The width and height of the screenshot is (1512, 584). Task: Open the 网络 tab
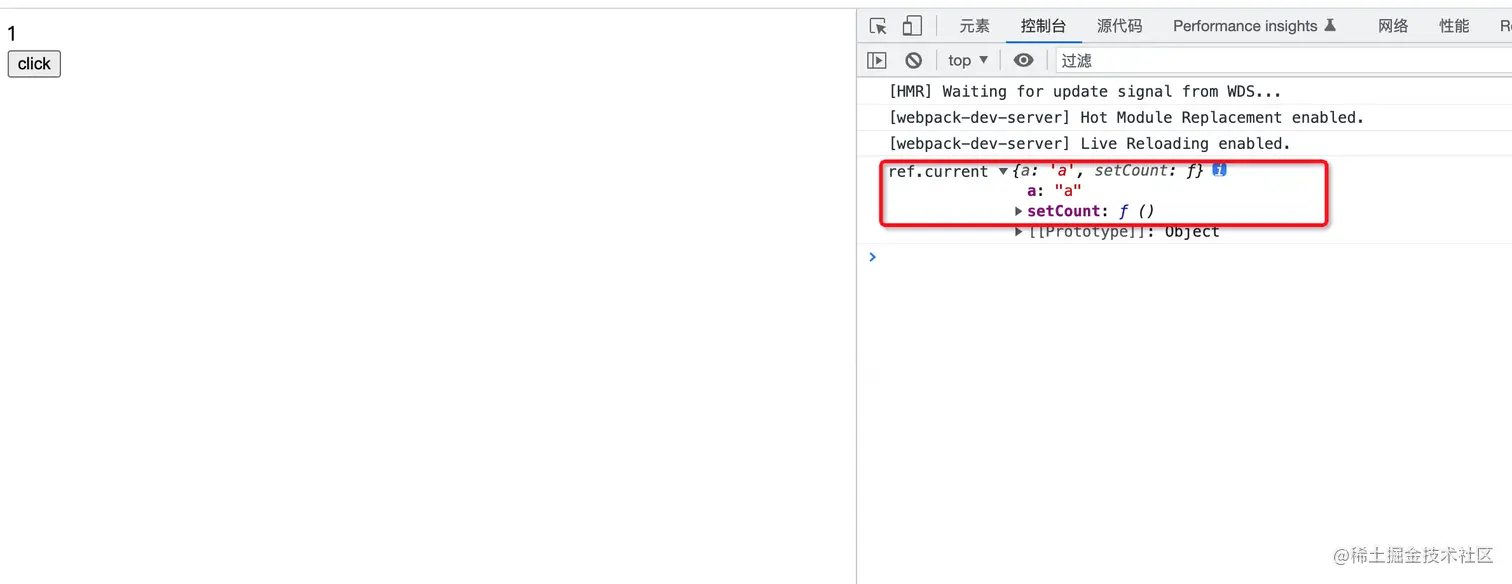pyautogui.click(x=1393, y=26)
